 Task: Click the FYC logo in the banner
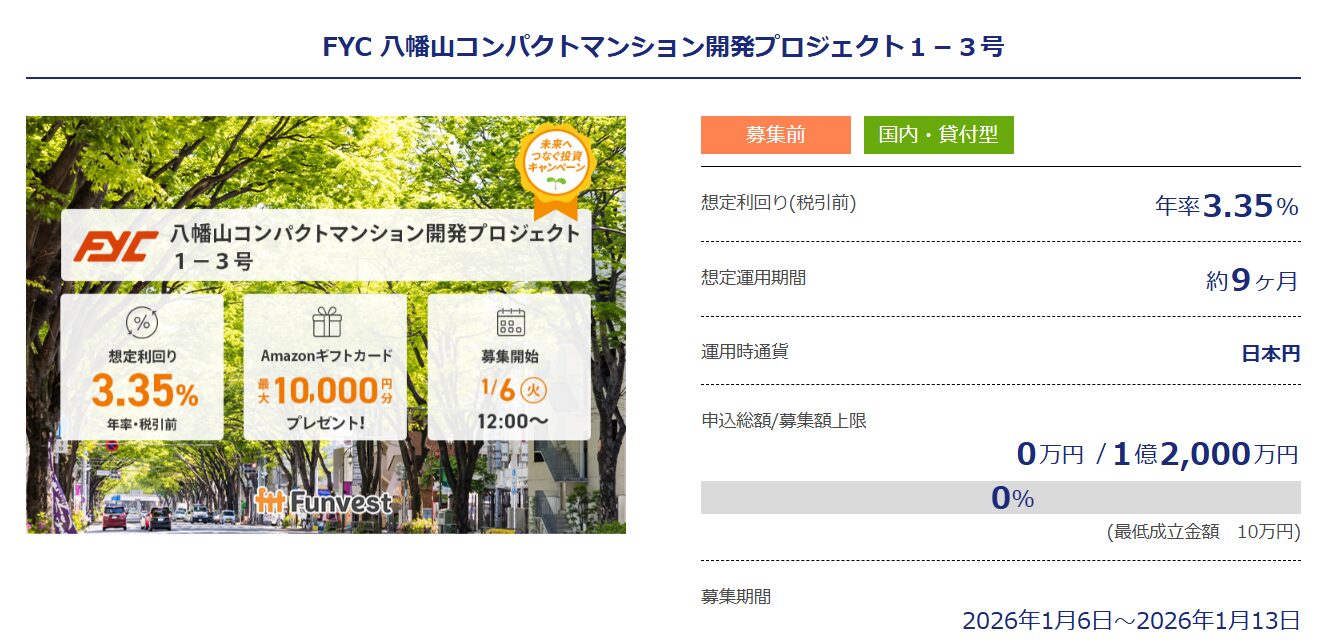(x=116, y=245)
